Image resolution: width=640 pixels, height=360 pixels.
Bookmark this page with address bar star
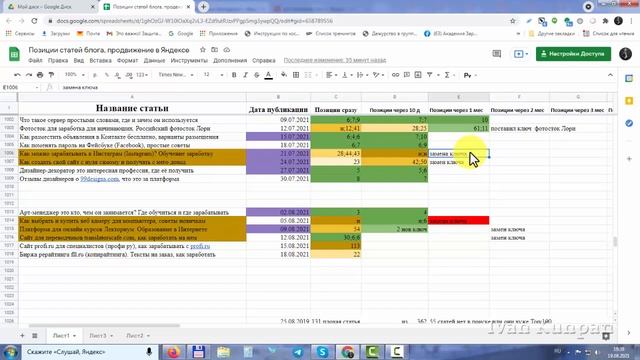click(x=513, y=21)
